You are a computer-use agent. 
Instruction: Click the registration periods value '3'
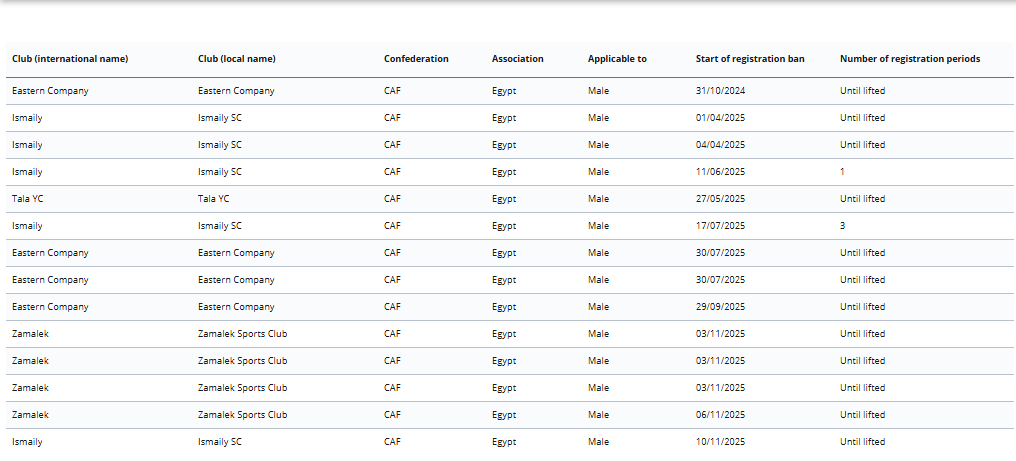843,226
